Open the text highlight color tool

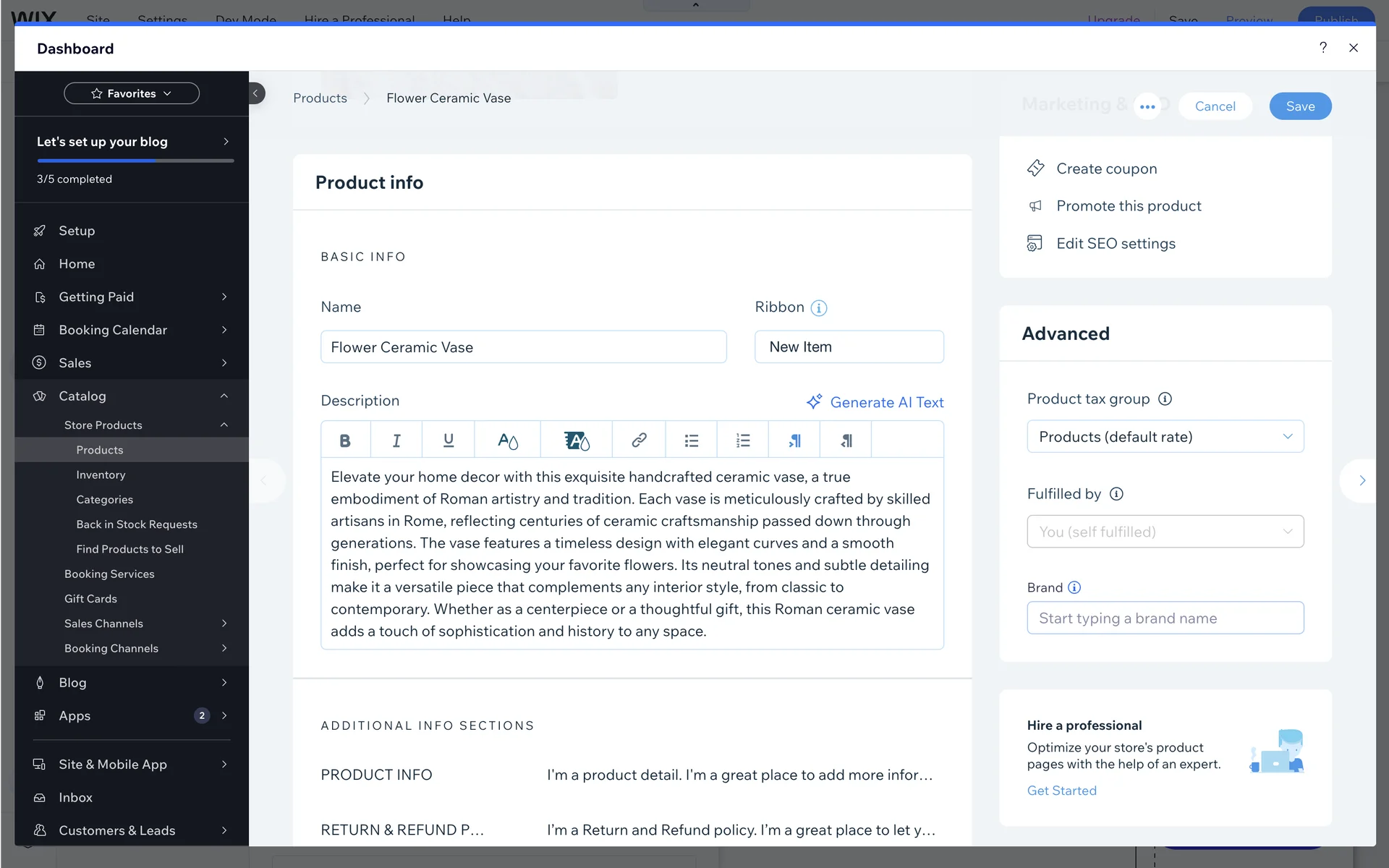coord(577,441)
